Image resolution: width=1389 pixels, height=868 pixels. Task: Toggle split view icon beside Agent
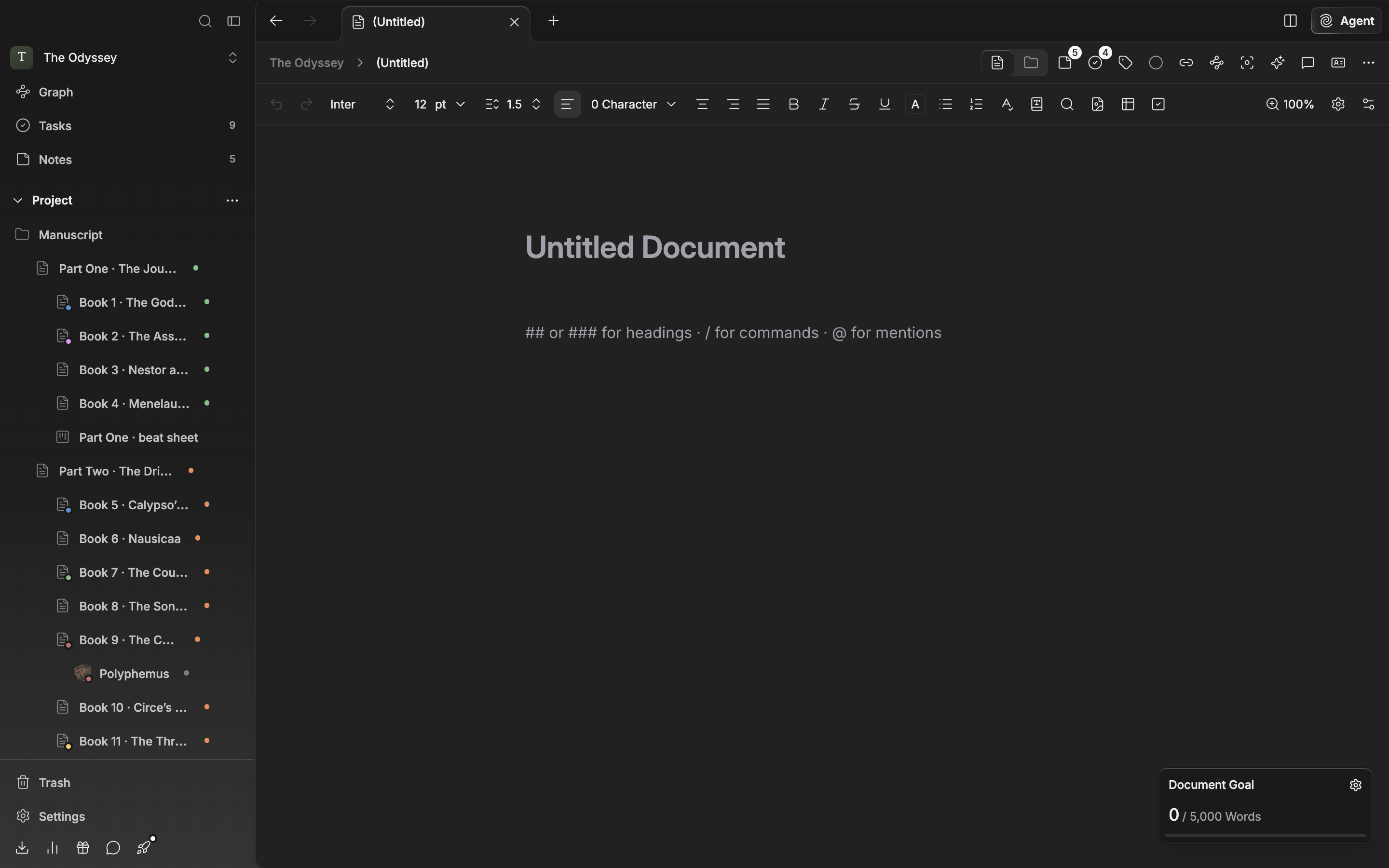(1290, 21)
